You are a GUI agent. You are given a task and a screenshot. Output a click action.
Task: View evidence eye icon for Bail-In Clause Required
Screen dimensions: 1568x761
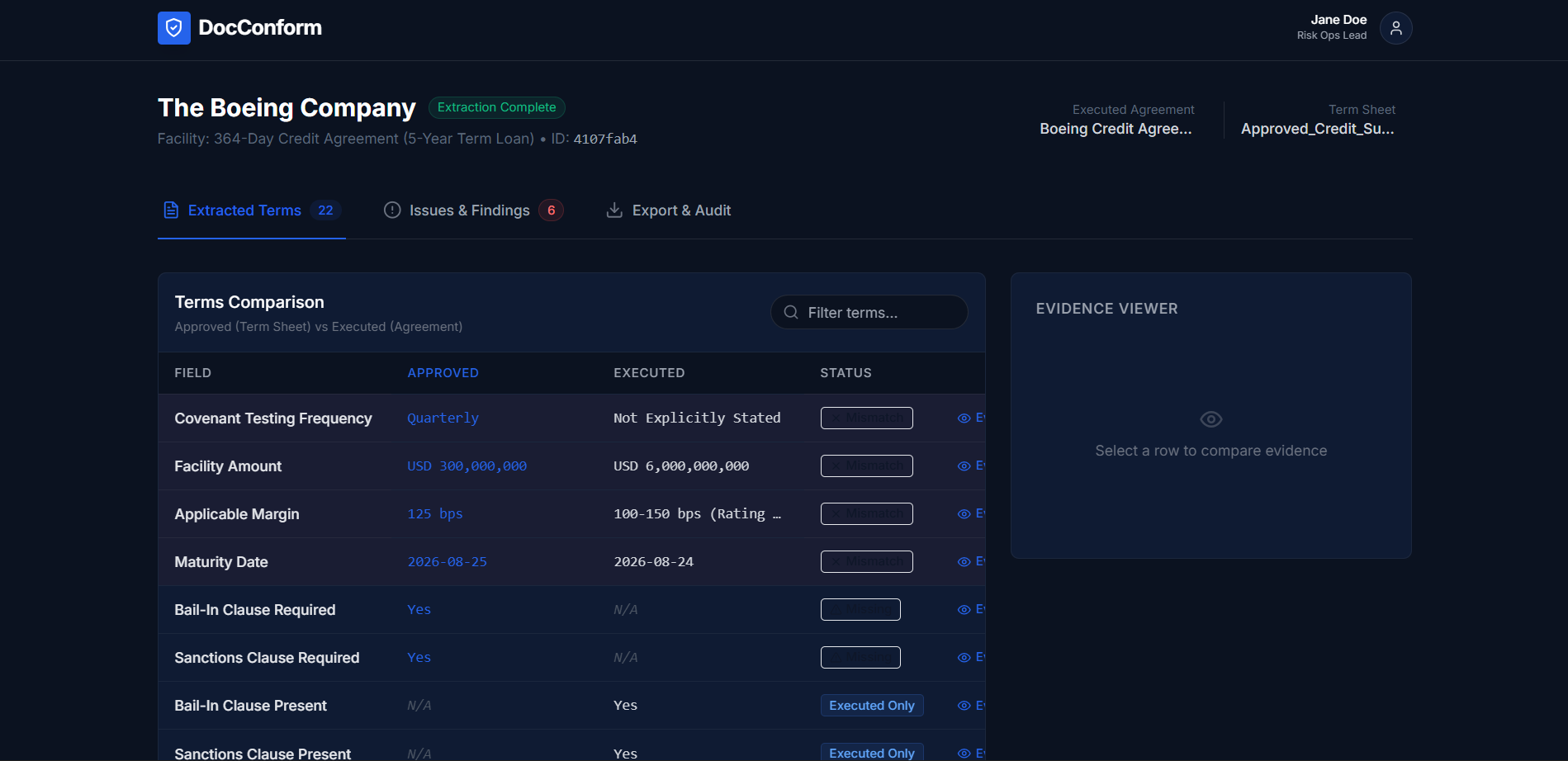pos(964,610)
